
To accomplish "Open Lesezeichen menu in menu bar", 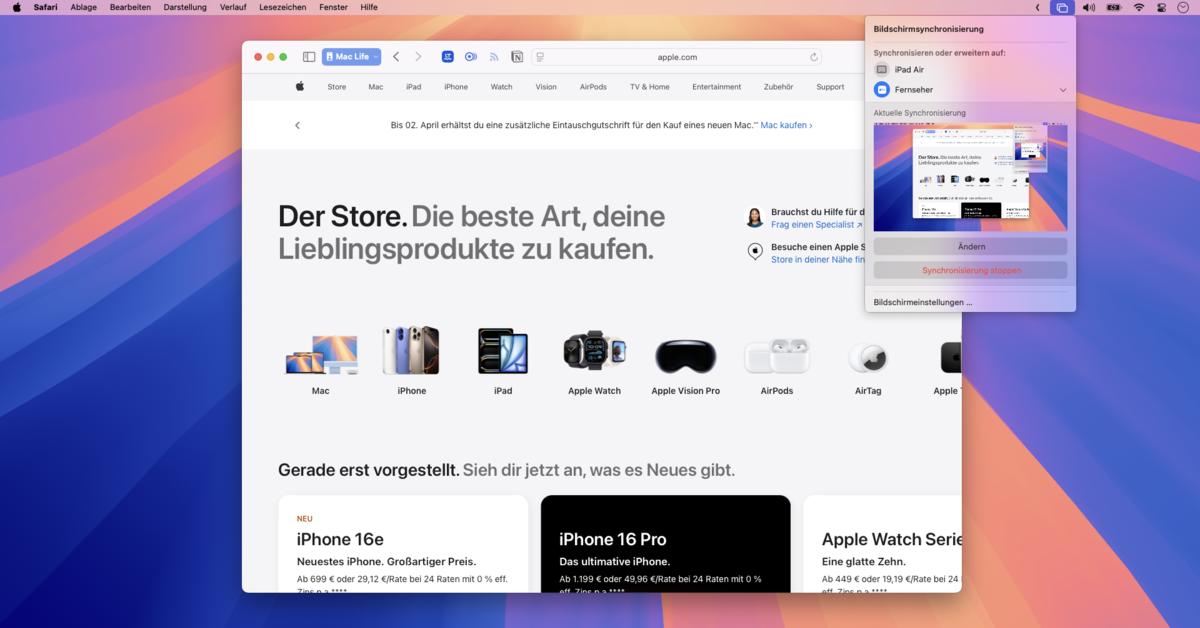I will [x=283, y=7].
